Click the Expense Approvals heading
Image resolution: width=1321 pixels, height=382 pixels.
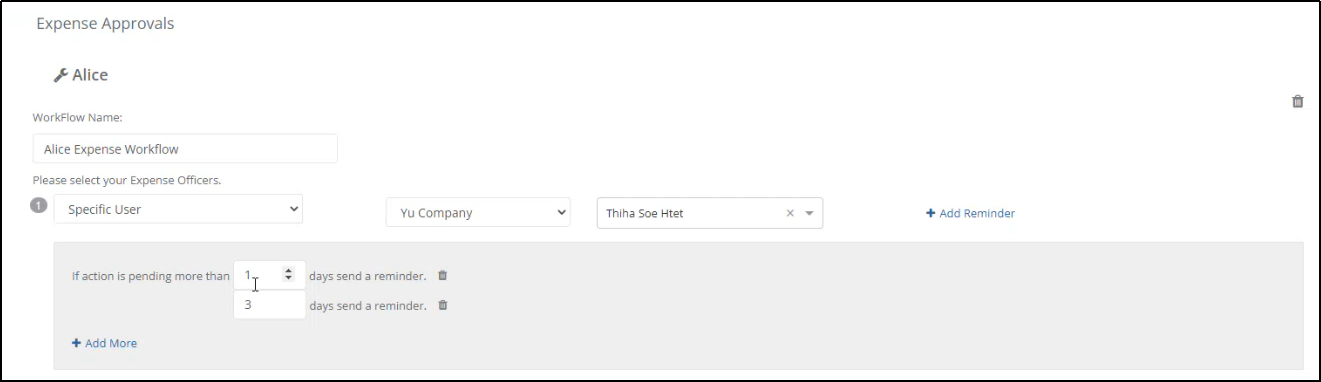(x=105, y=24)
